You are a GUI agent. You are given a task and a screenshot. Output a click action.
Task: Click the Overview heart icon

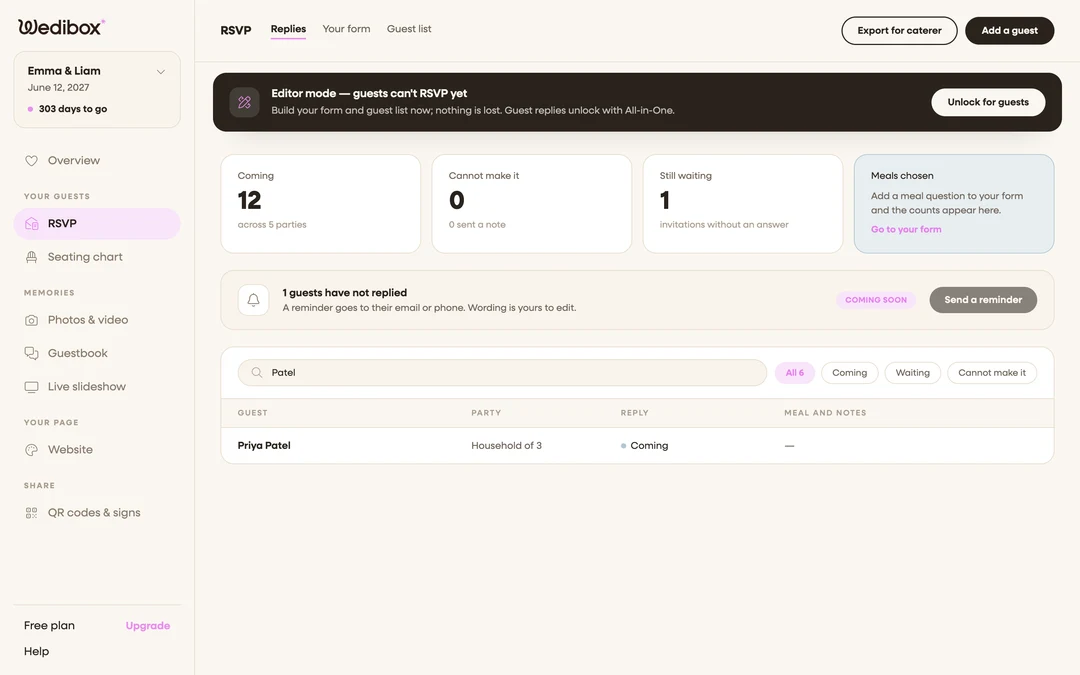tap(32, 160)
